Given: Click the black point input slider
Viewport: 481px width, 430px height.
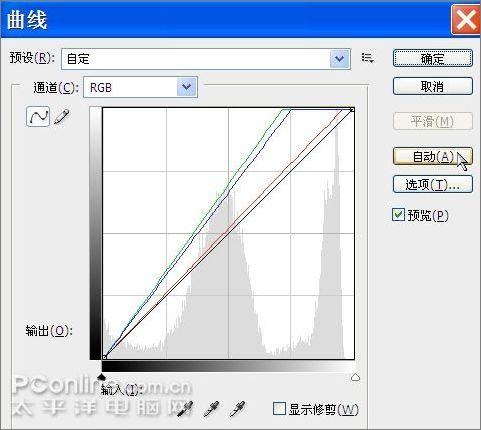Looking at the screenshot, I should [x=101, y=377].
